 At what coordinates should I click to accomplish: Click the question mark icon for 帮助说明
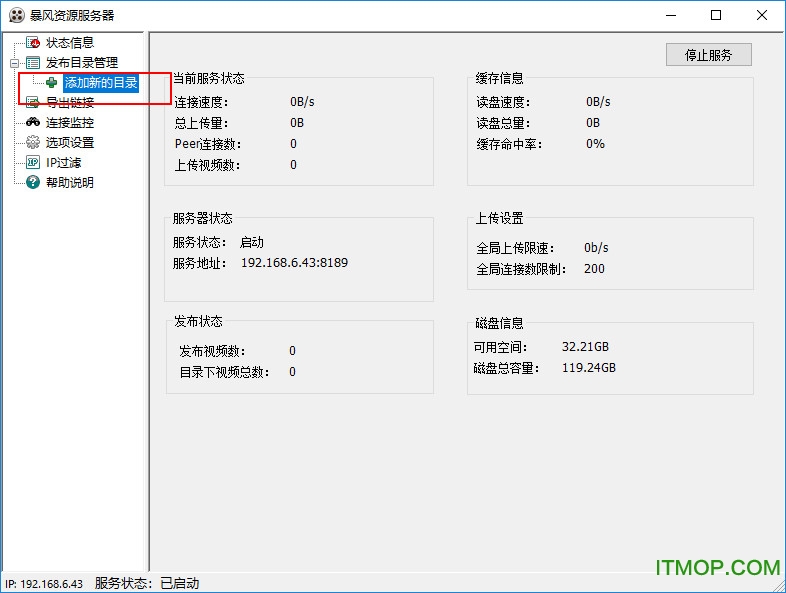[x=33, y=182]
